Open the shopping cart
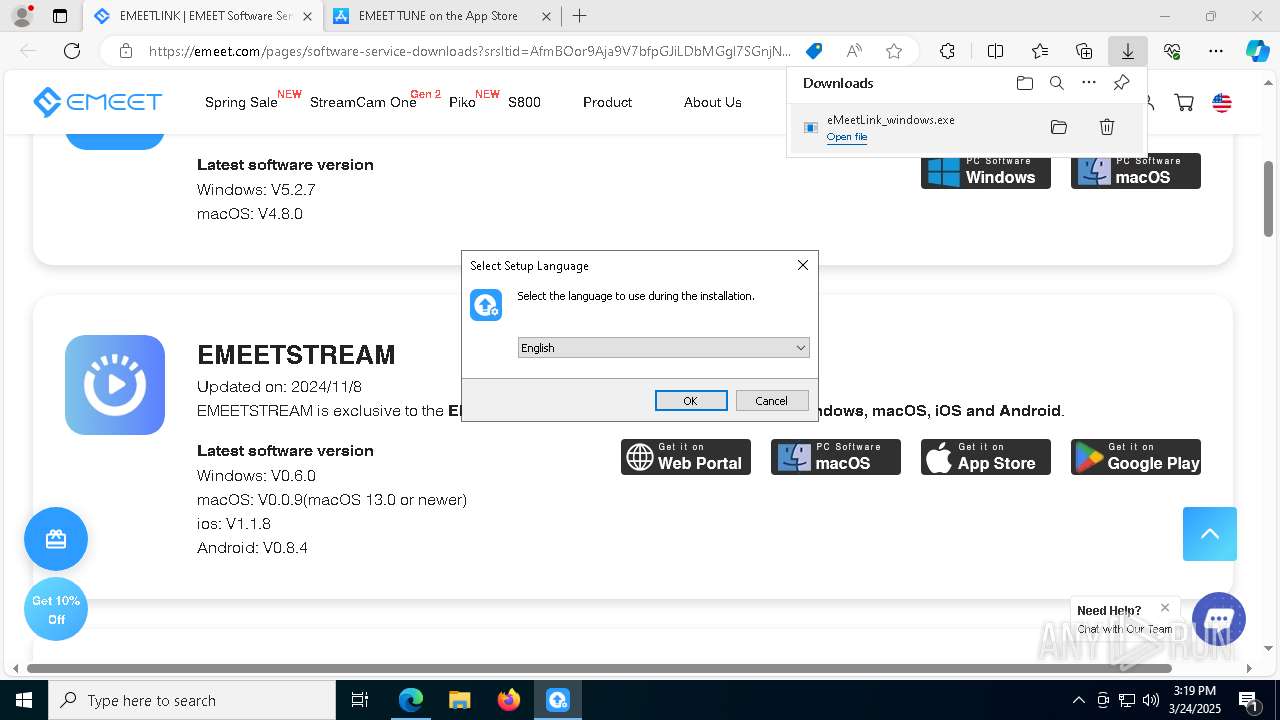Screen dimensions: 1280x720 click(x=1184, y=102)
